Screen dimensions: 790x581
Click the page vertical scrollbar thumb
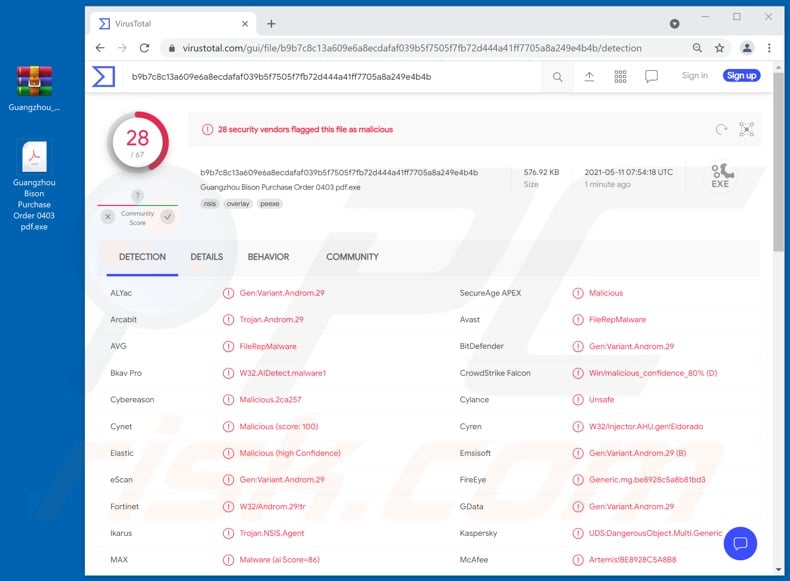click(x=778, y=161)
